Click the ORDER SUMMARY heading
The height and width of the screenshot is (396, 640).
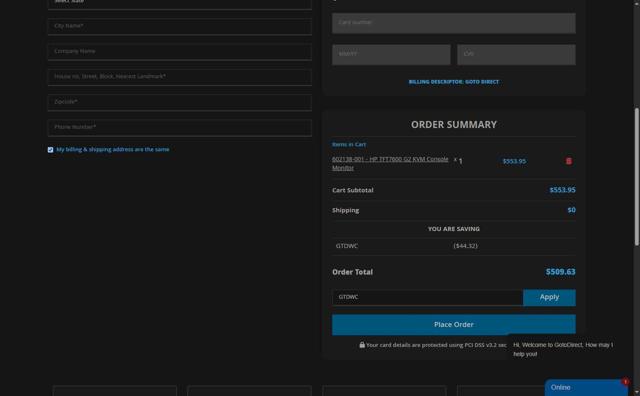tap(454, 125)
